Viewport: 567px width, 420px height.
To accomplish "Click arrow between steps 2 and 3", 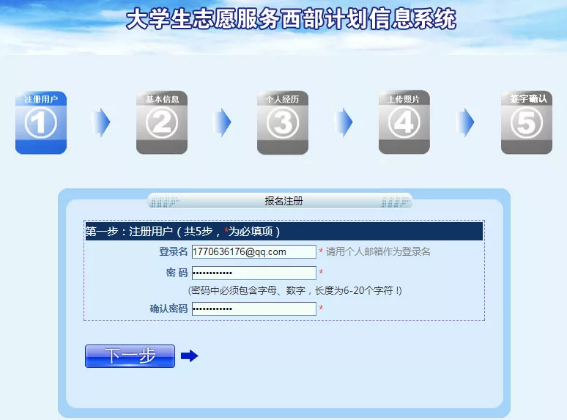I will [x=222, y=122].
